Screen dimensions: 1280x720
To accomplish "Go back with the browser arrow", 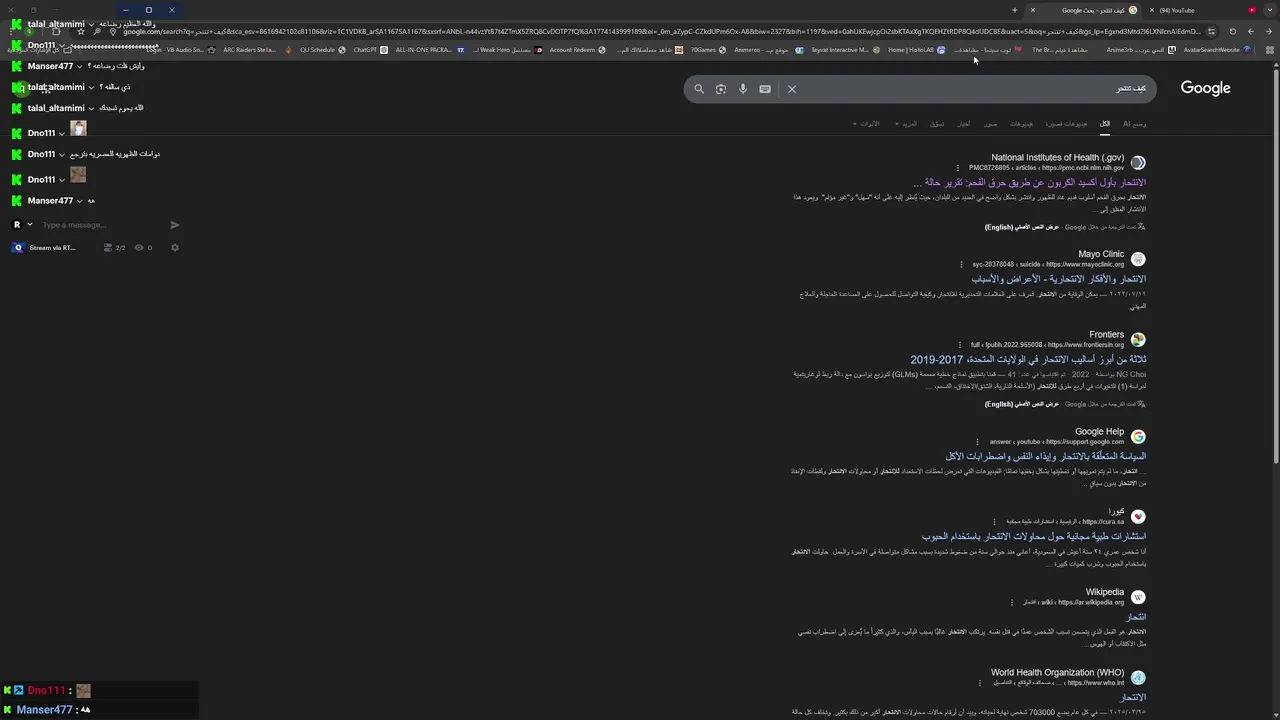I will 1268,31.
